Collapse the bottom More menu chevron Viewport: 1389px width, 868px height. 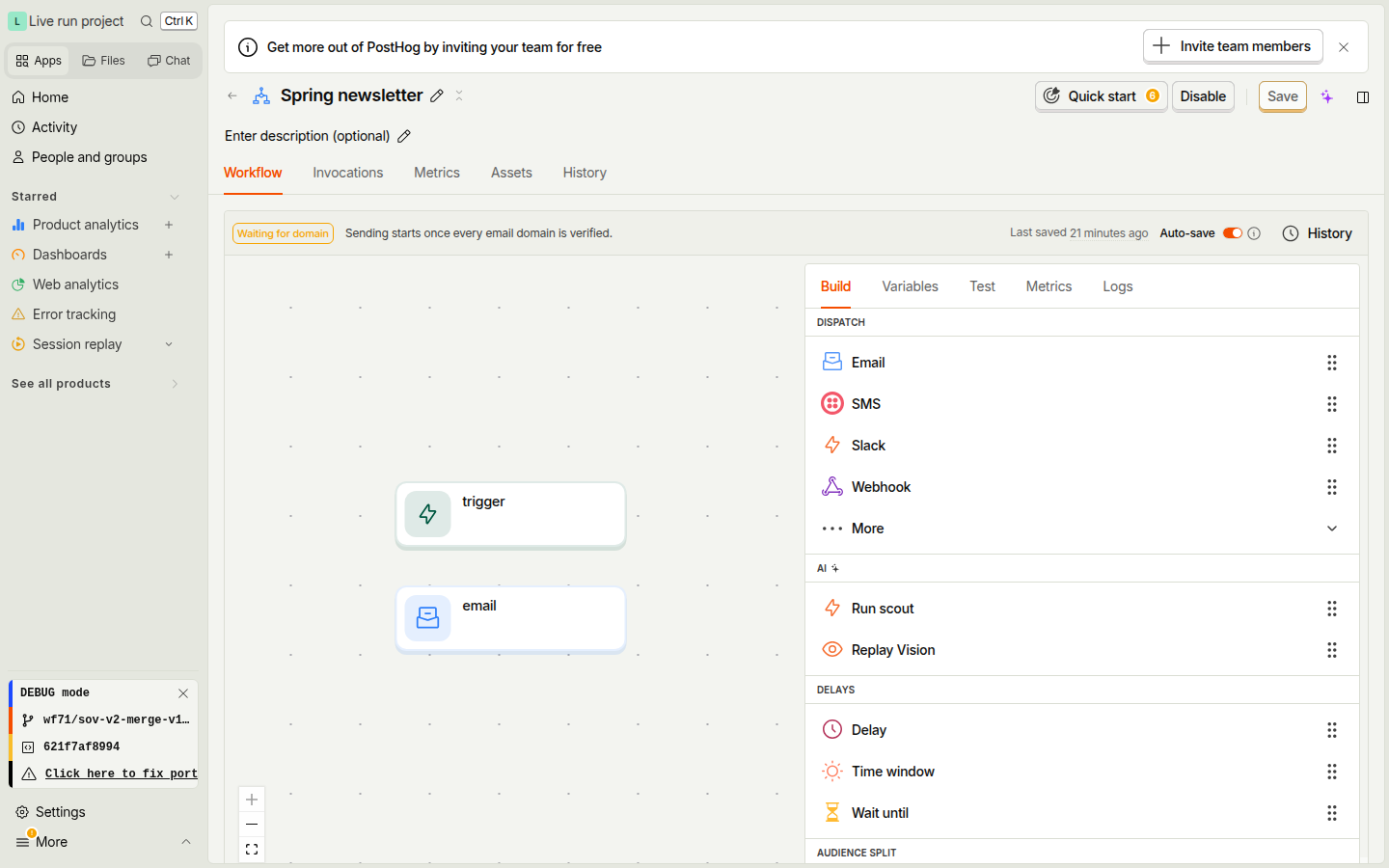pyautogui.click(x=186, y=842)
